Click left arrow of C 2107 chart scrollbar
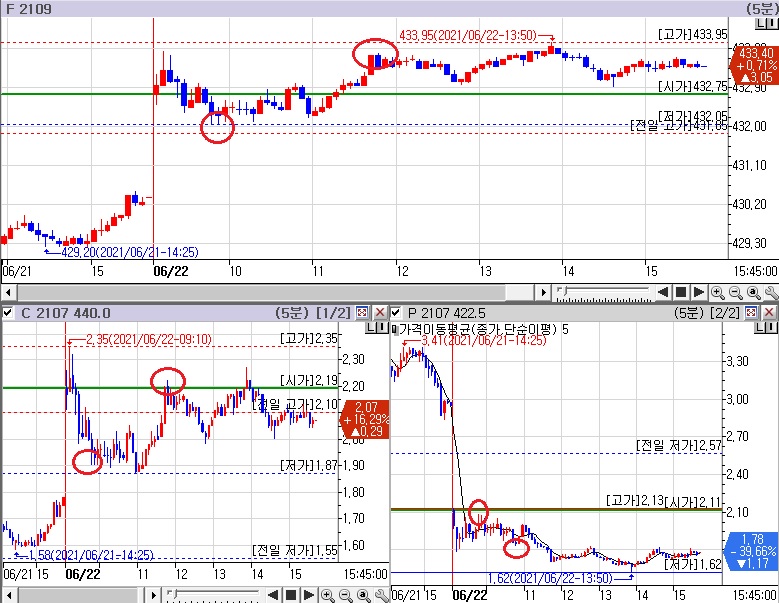 8,595
